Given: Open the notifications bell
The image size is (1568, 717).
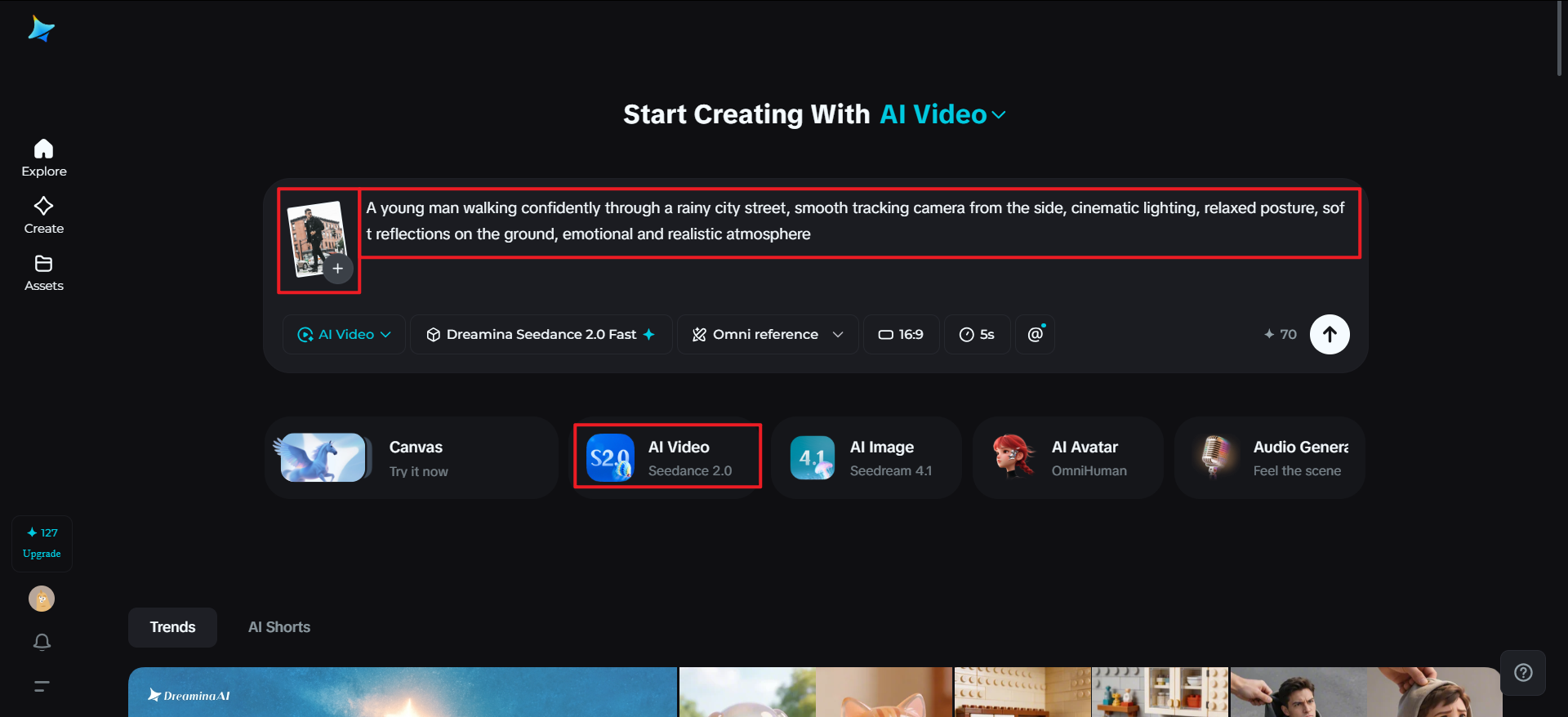Looking at the screenshot, I should (42, 643).
